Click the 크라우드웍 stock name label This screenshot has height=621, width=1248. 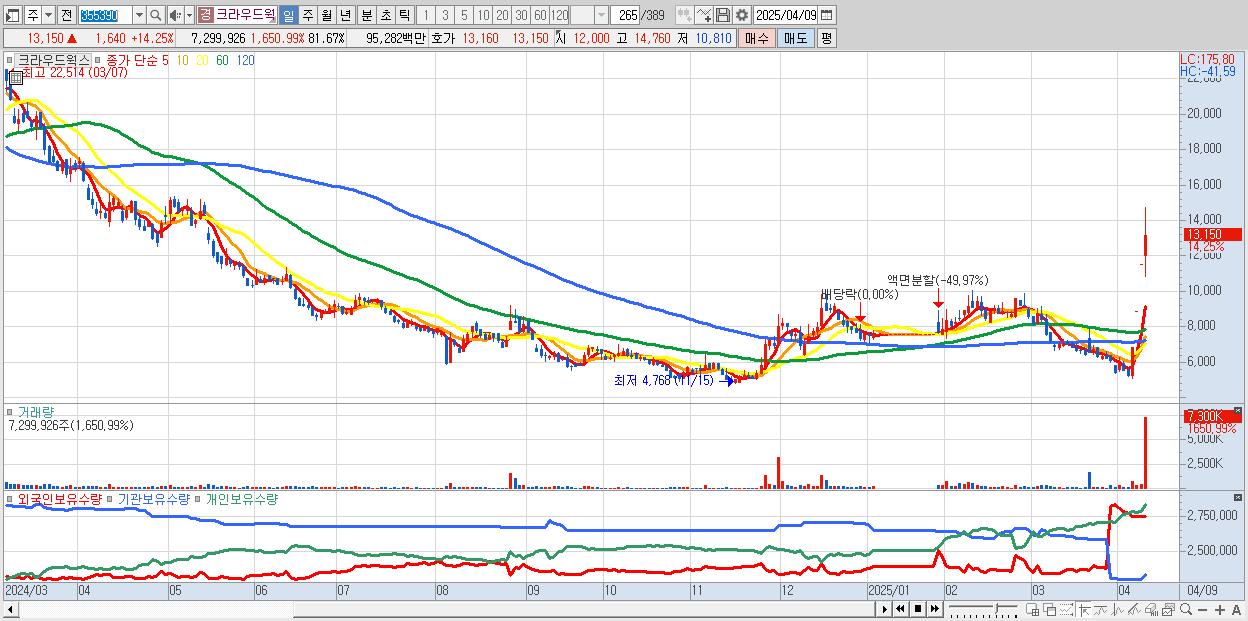coord(244,15)
